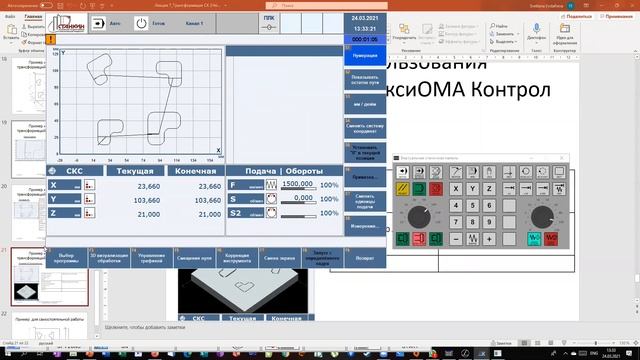Click the path offset softkey
This screenshot has width=640, height=360.
(194, 258)
